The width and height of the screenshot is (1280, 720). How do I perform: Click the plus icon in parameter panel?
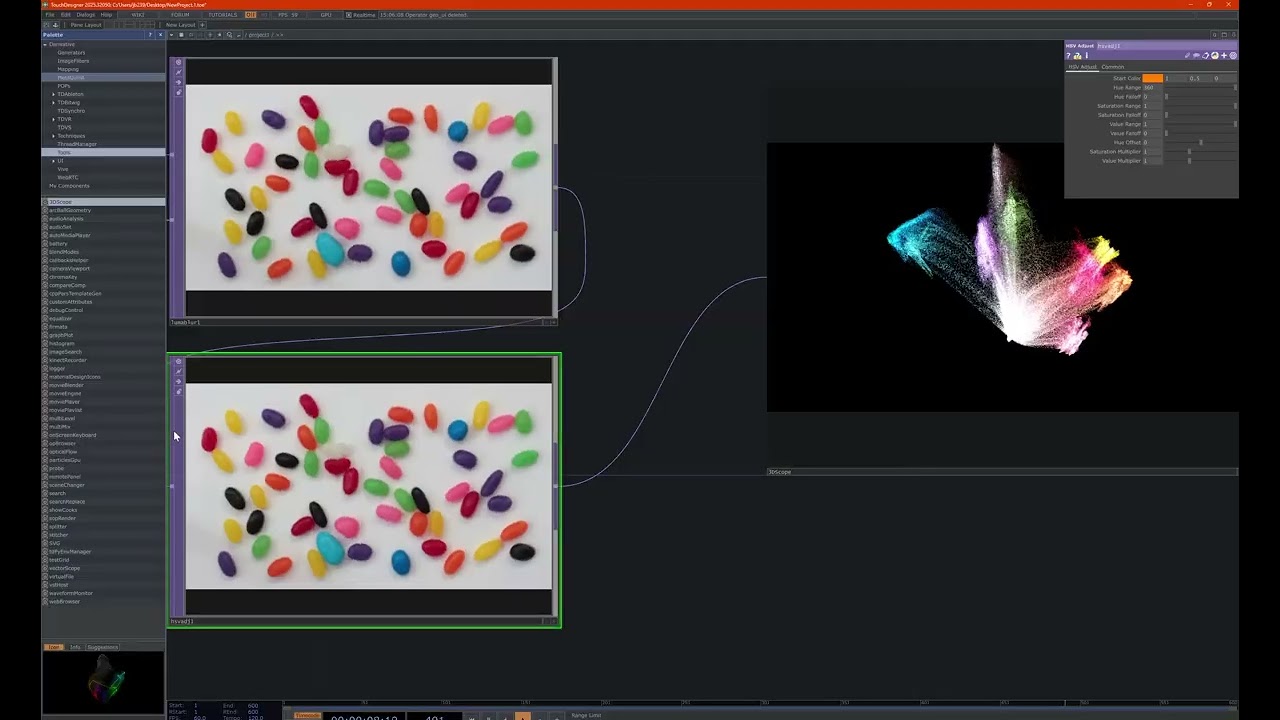click(1224, 56)
